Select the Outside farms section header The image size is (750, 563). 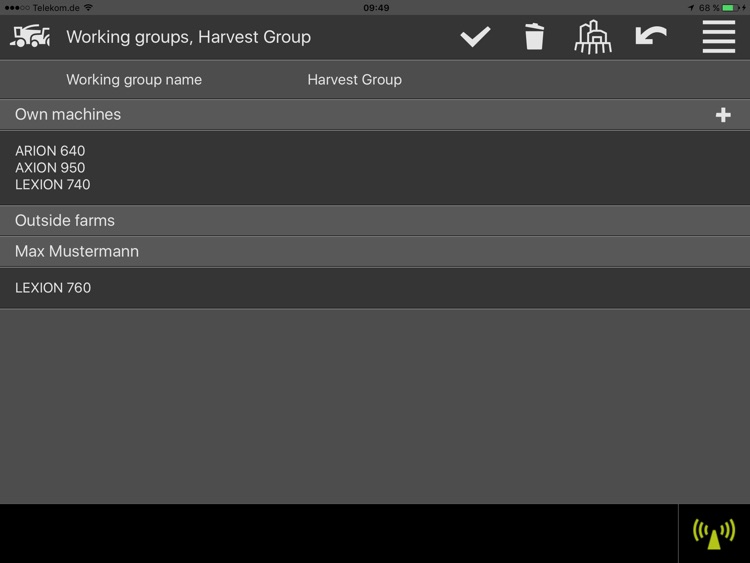click(375, 221)
